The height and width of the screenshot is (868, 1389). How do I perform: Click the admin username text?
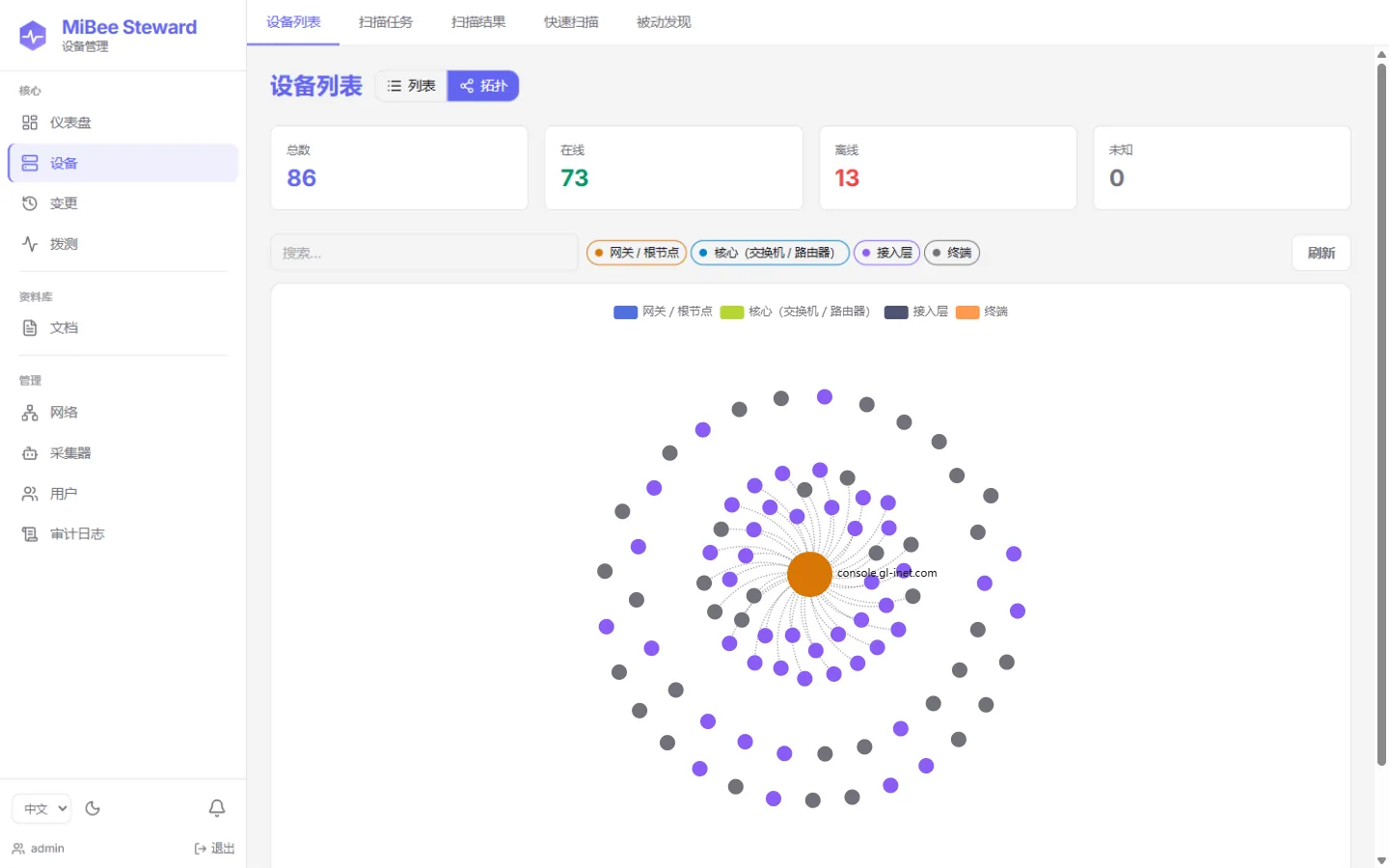(x=47, y=849)
